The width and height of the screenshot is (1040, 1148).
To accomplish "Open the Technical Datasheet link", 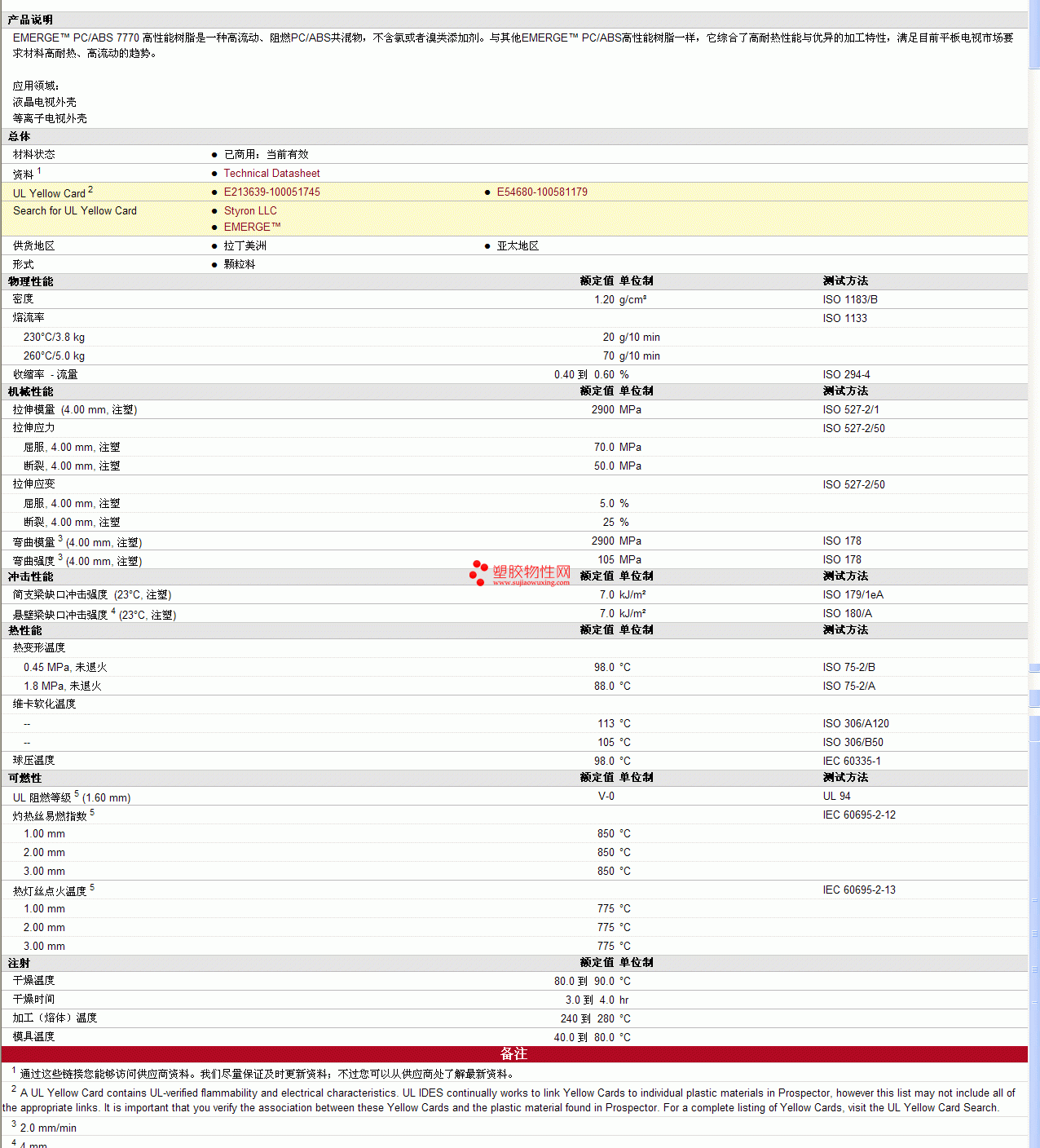I will click(x=271, y=173).
